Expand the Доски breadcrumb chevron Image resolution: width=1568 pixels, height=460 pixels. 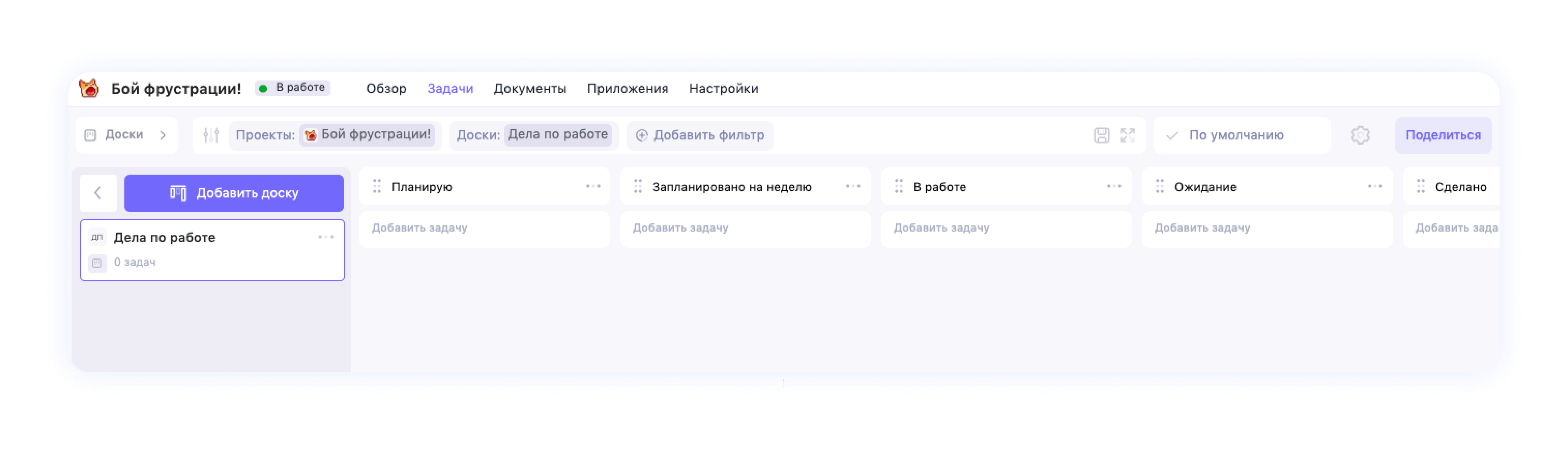163,135
